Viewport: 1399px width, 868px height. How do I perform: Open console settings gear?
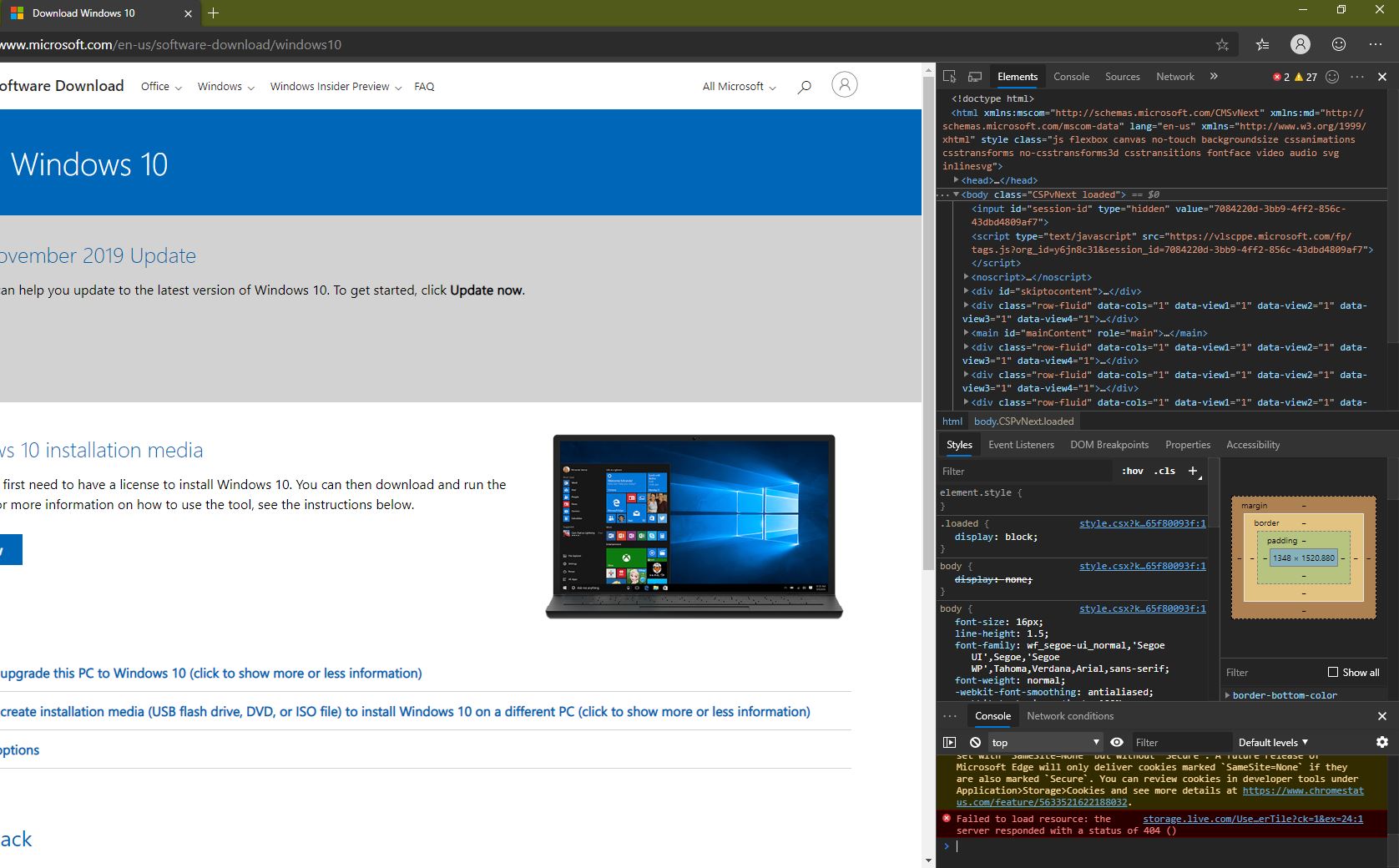(1382, 742)
